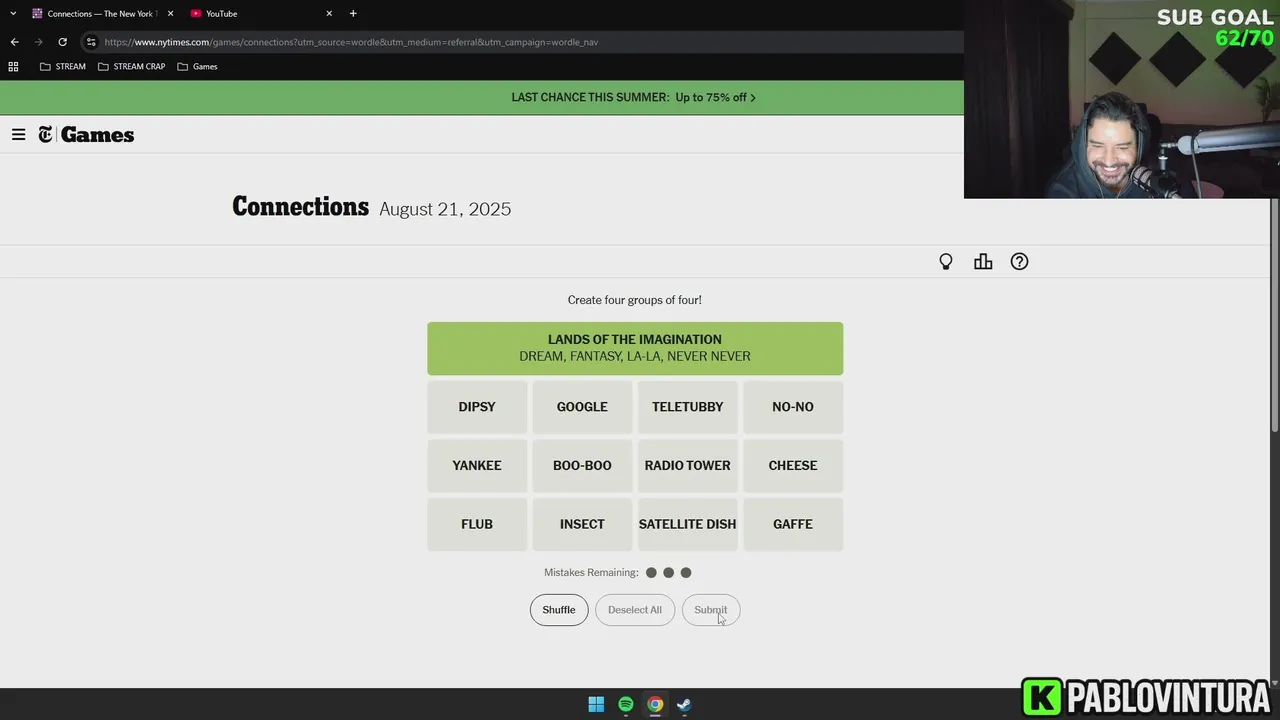
Task: Click the August 21, 2025 date text
Action: point(445,209)
